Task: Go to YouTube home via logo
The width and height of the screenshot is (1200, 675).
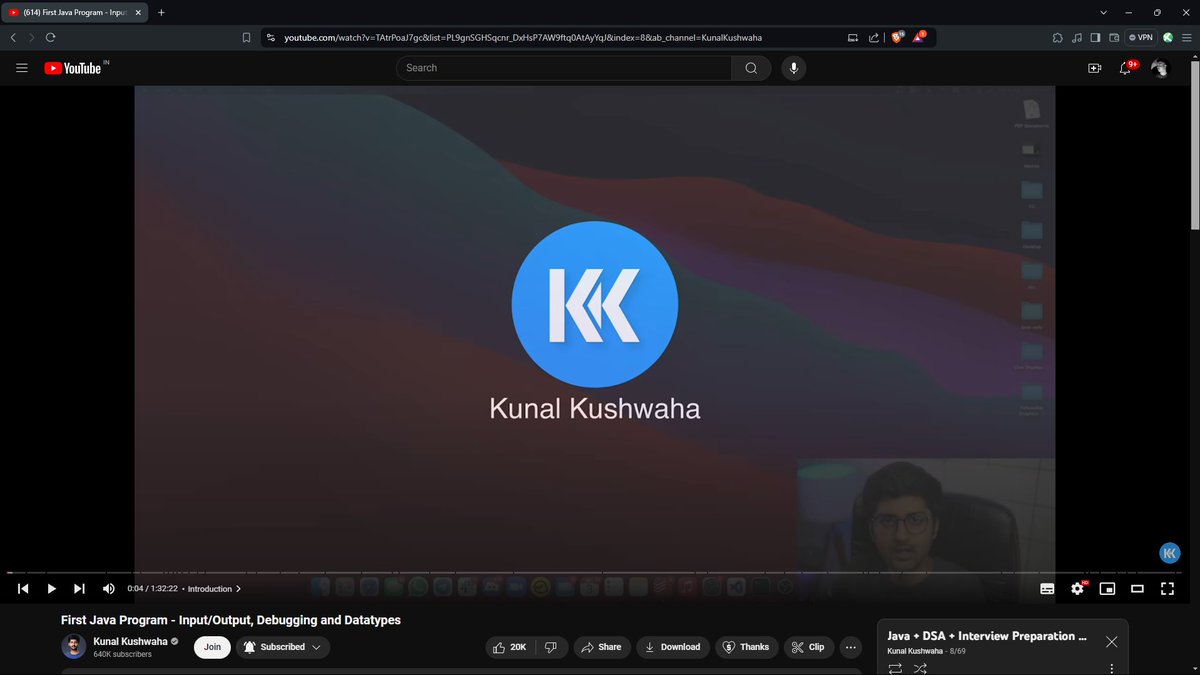Action: 75,68
